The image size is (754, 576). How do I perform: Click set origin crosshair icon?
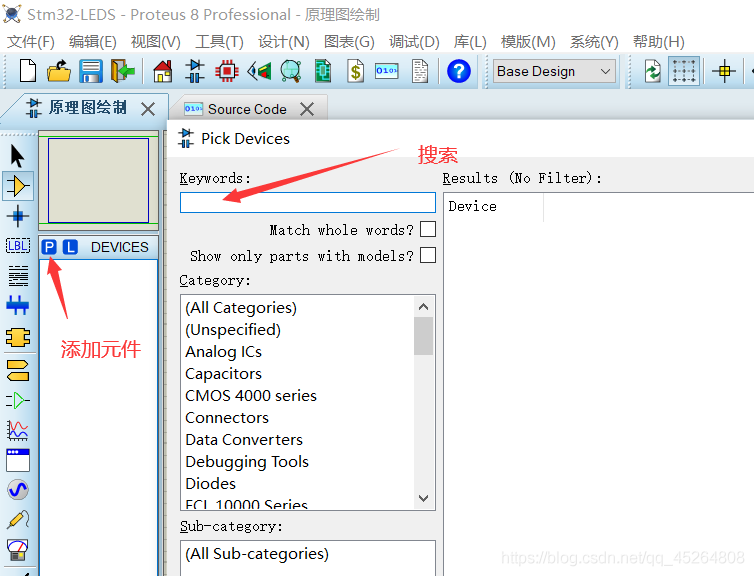coord(724,71)
